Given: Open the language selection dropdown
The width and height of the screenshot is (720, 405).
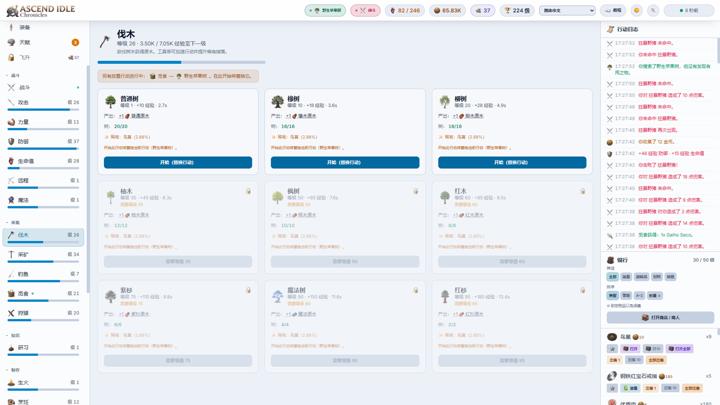Looking at the screenshot, I should (x=567, y=10).
